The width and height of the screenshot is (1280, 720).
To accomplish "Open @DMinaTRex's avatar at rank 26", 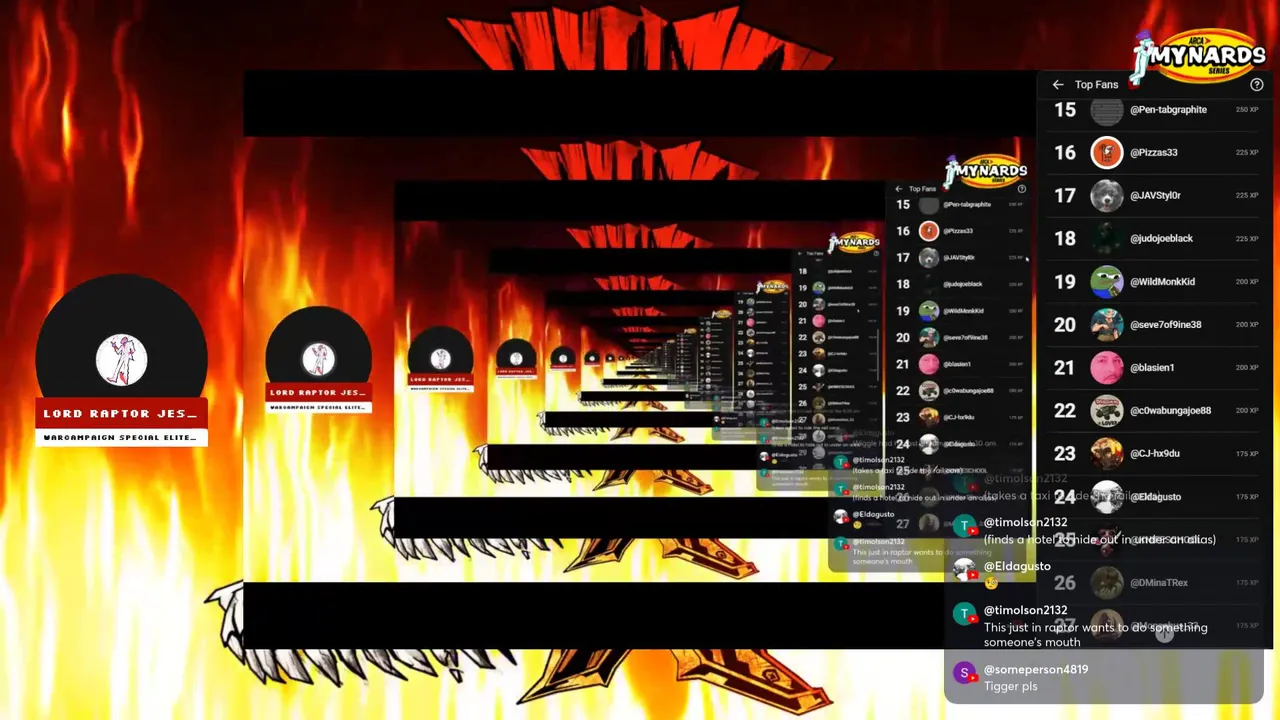I will (x=1106, y=583).
